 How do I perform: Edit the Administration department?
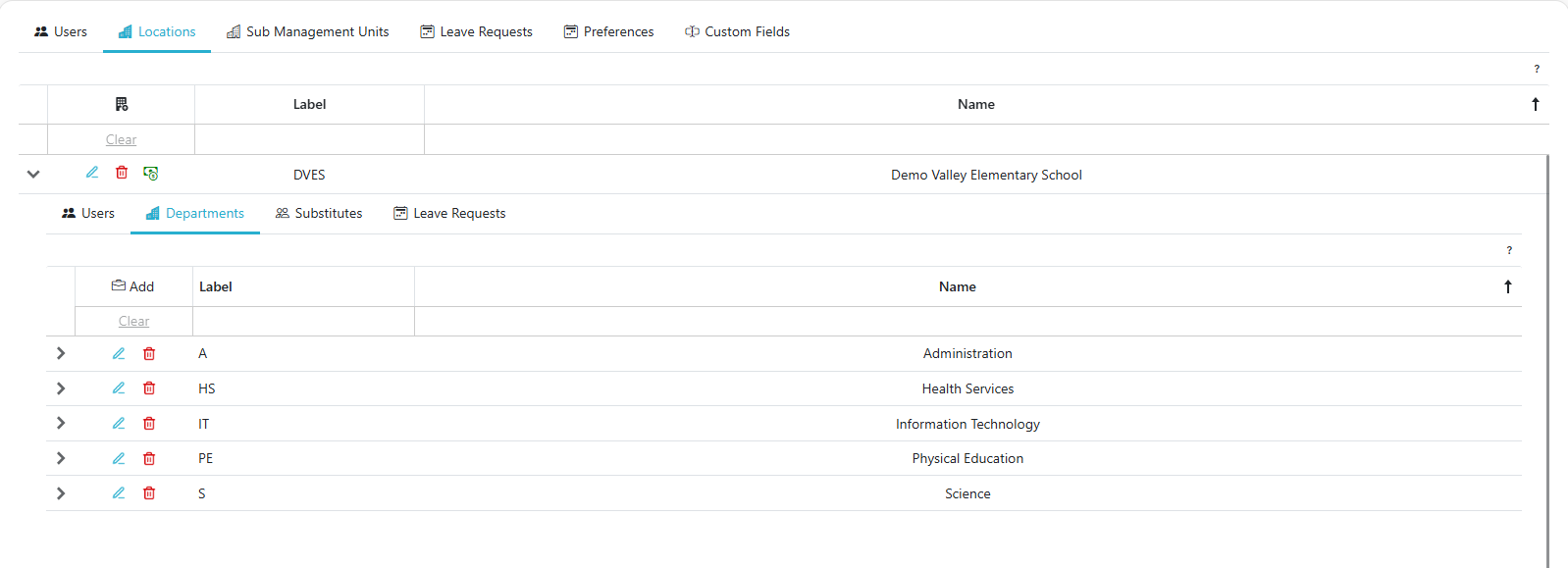tap(119, 353)
